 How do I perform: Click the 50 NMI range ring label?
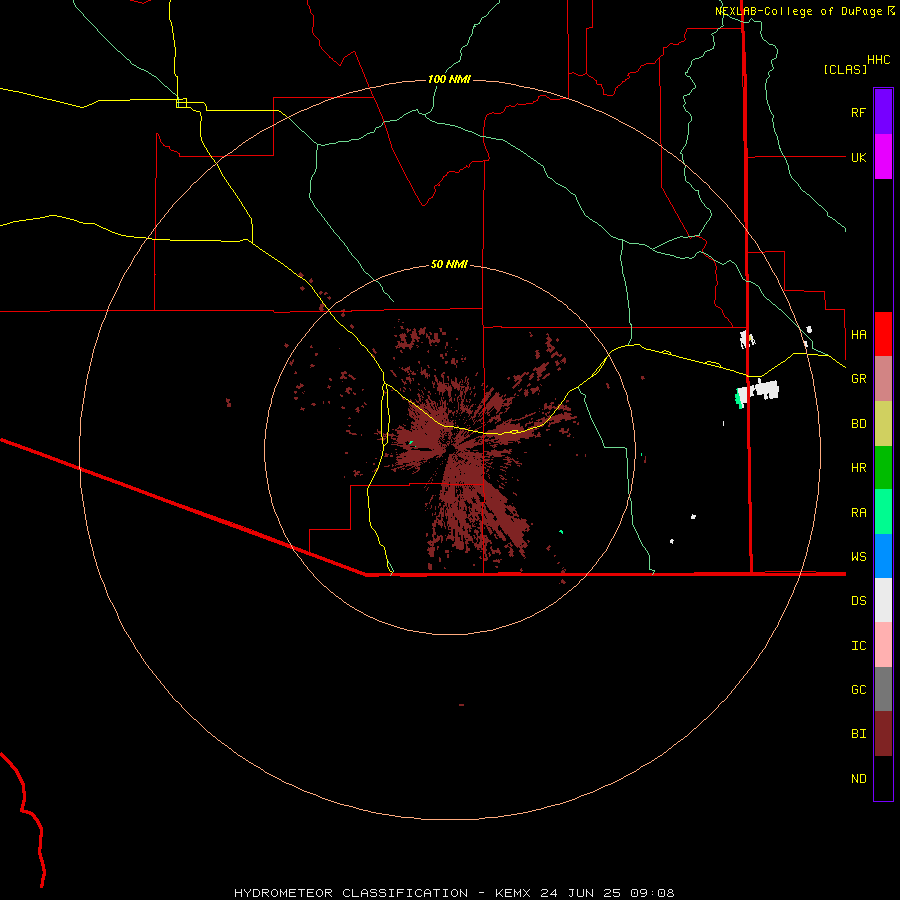(449, 264)
